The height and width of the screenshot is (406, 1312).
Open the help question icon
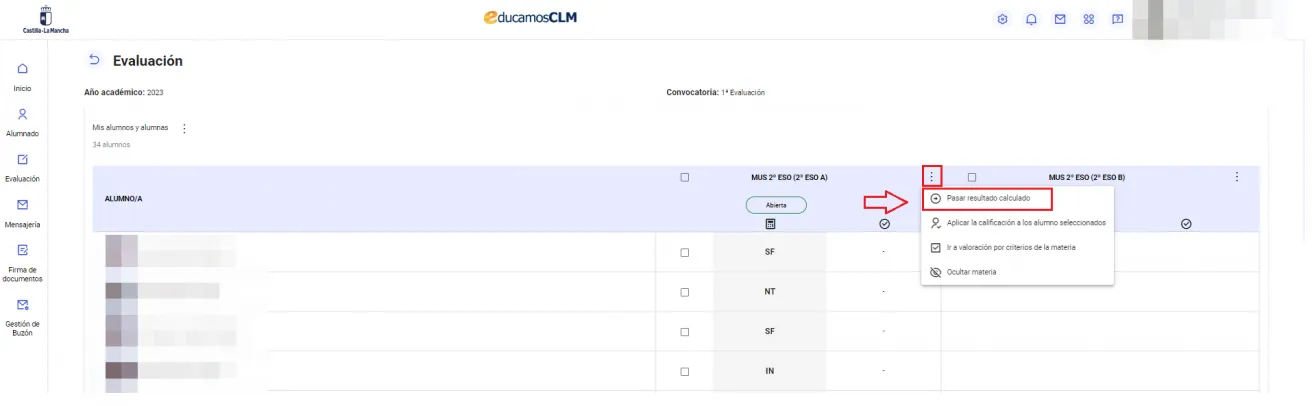(x=1117, y=19)
